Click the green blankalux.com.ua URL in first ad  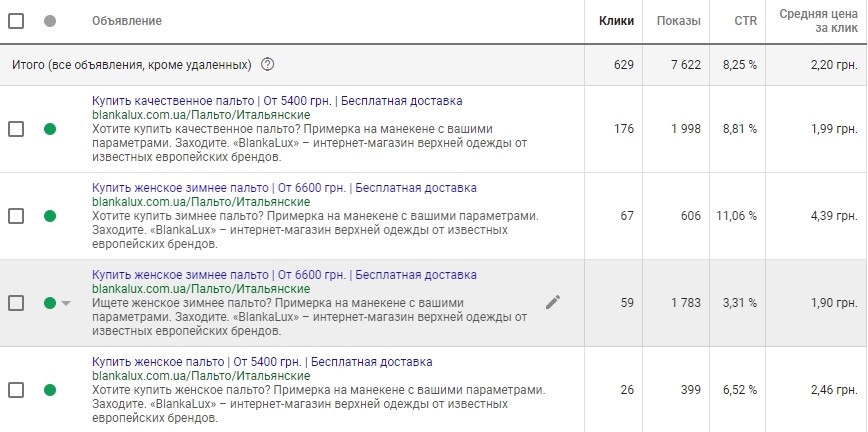pos(201,115)
